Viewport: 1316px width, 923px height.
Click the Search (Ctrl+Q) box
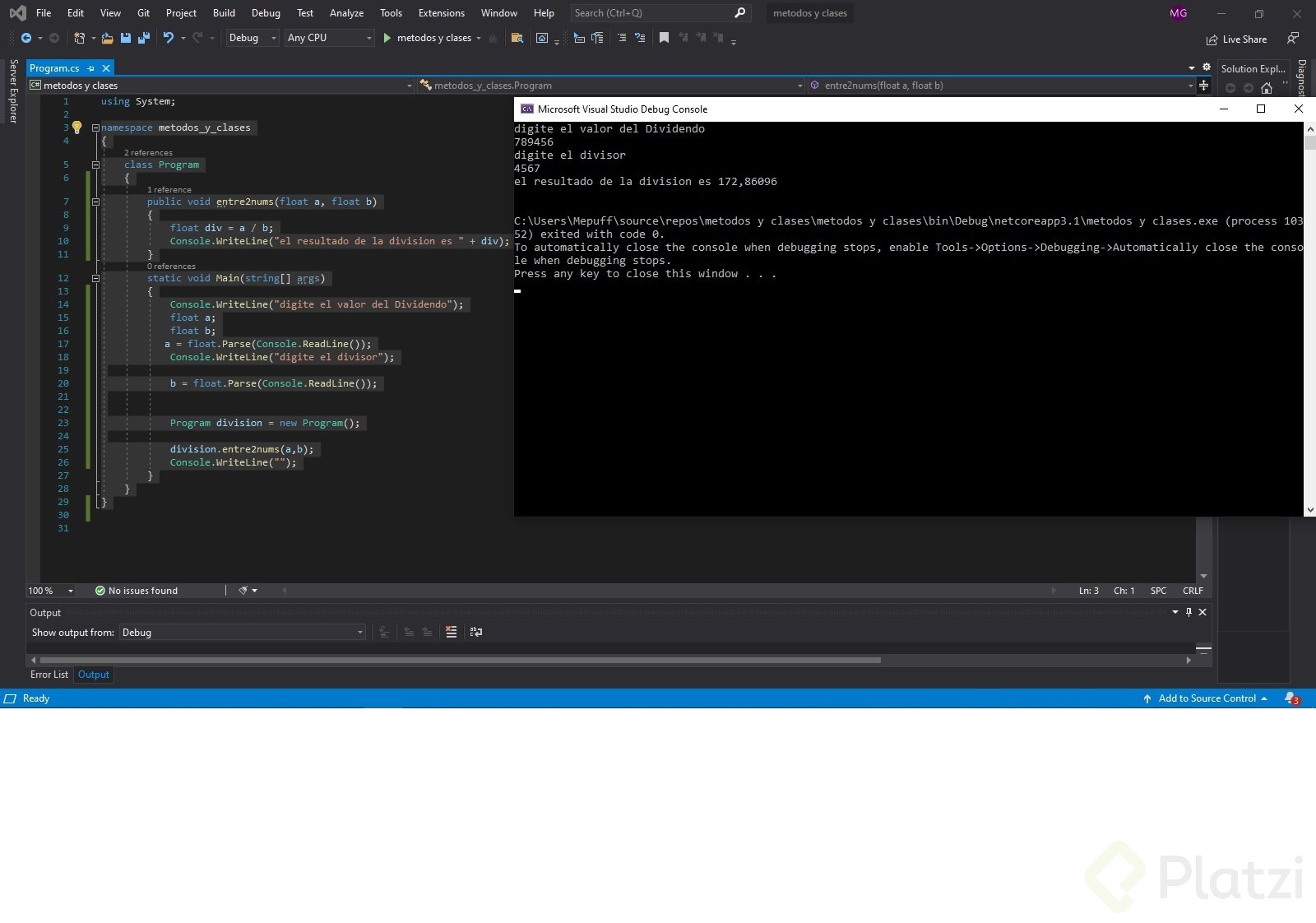coord(660,13)
